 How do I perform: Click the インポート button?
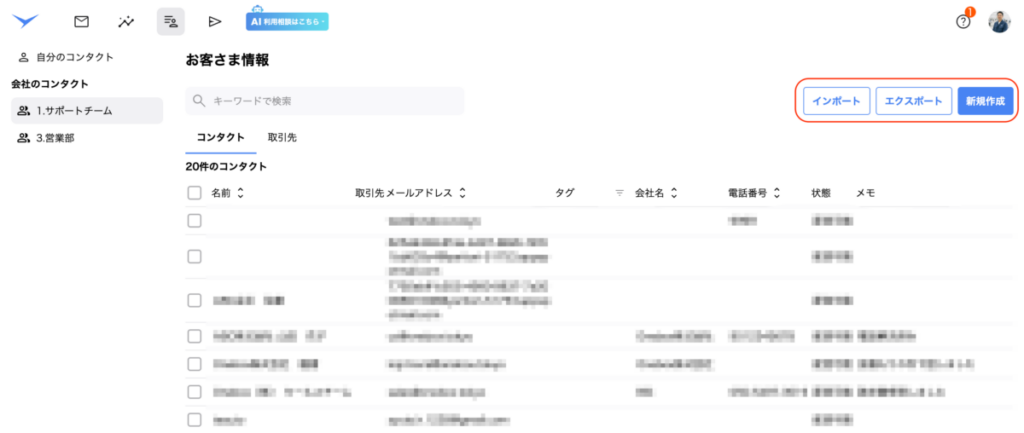point(836,101)
